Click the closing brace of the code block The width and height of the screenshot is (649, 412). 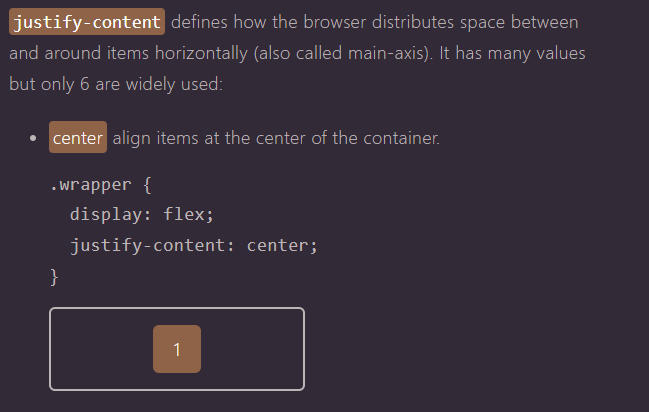coord(54,277)
